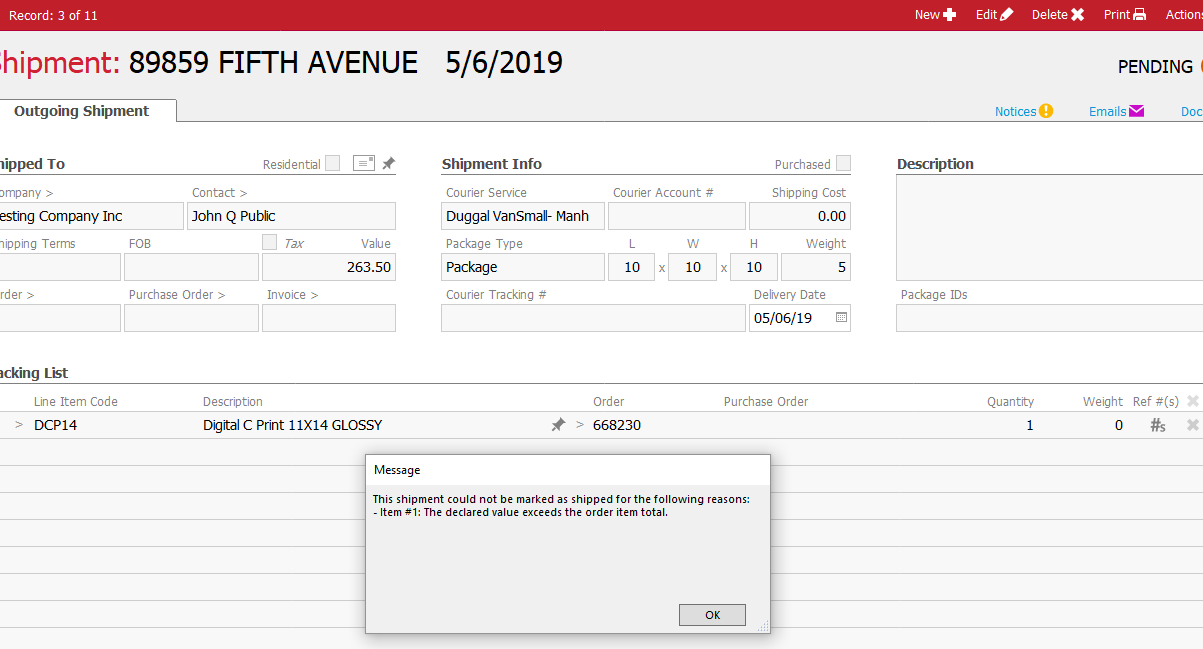Open the Actions menu
The width and height of the screenshot is (1203, 649).
pyautogui.click(x=1184, y=15)
